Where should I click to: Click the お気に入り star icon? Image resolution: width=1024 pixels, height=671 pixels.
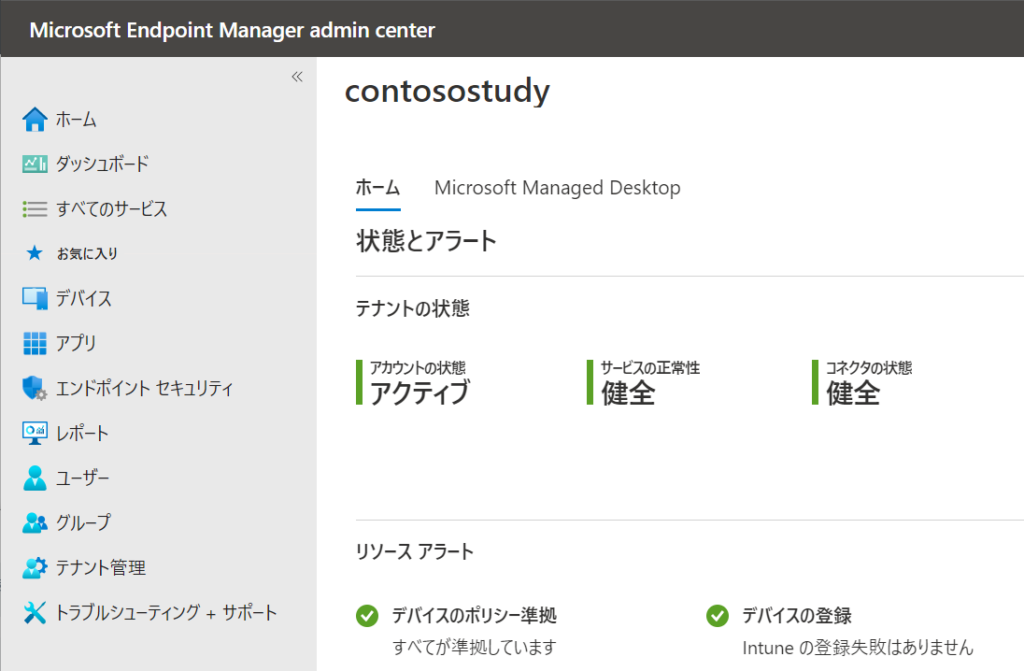pos(35,253)
